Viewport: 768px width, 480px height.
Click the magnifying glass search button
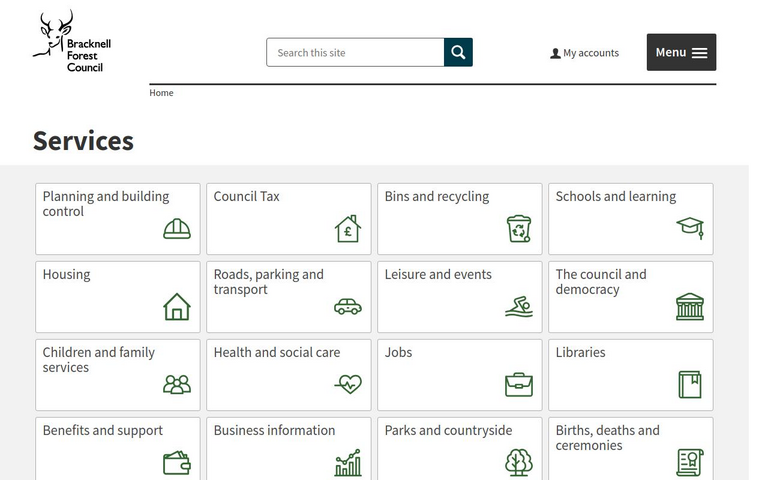pyautogui.click(x=458, y=52)
